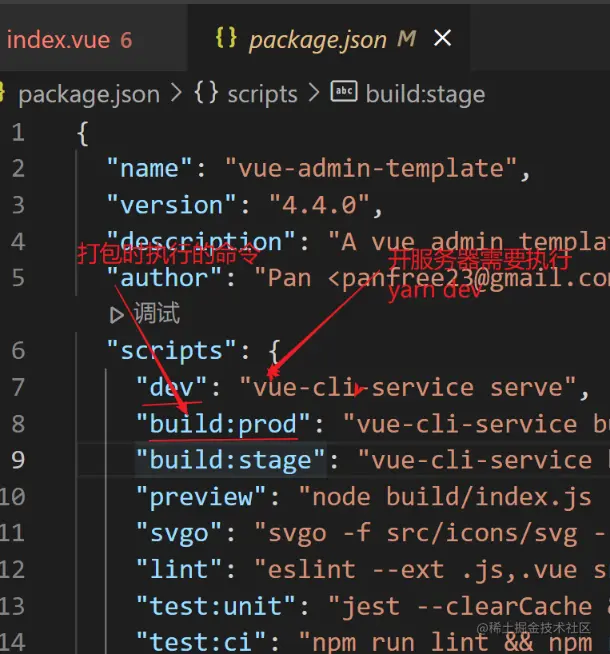Click the "lint" script key
This screenshot has width=610, height=654.
pyautogui.click(x=179, y=569)
